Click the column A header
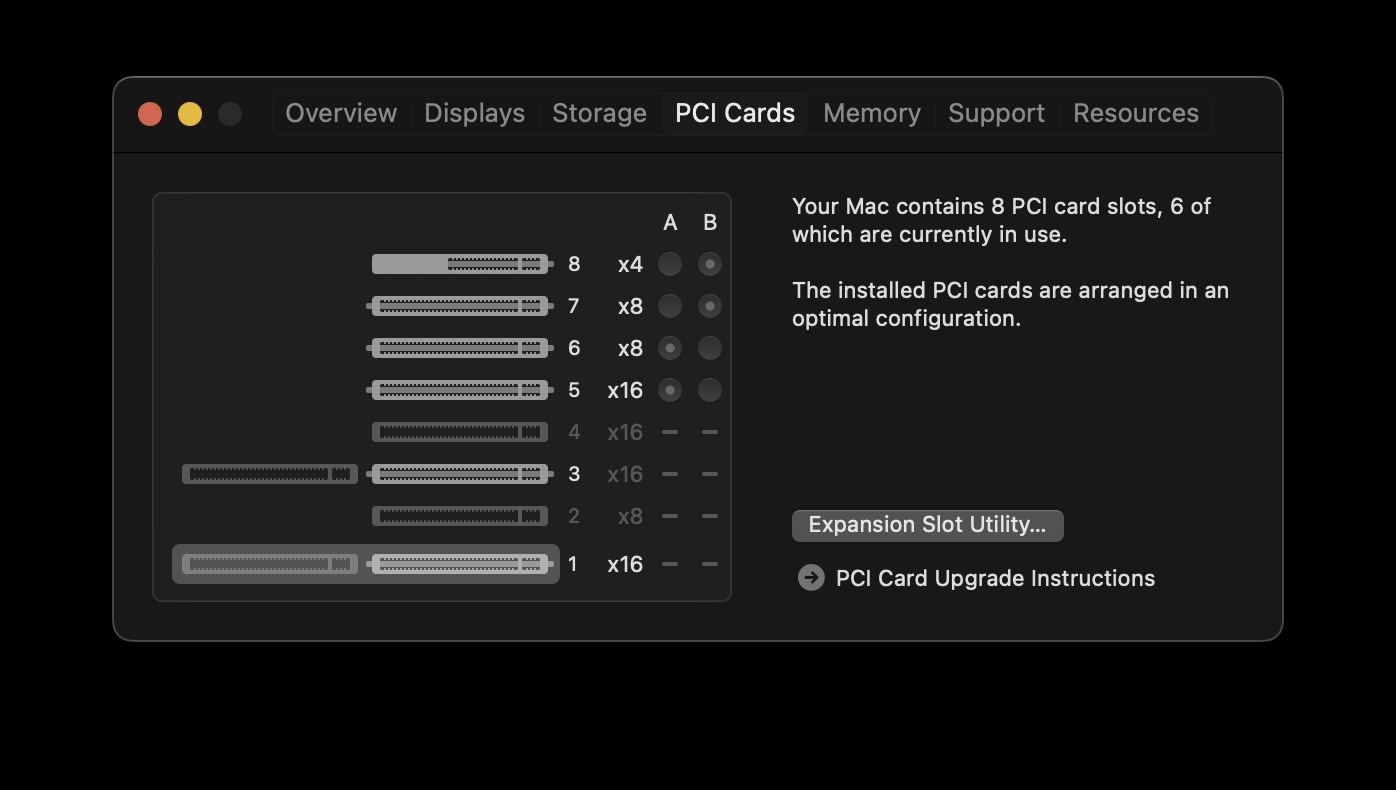 pos(670,222)
